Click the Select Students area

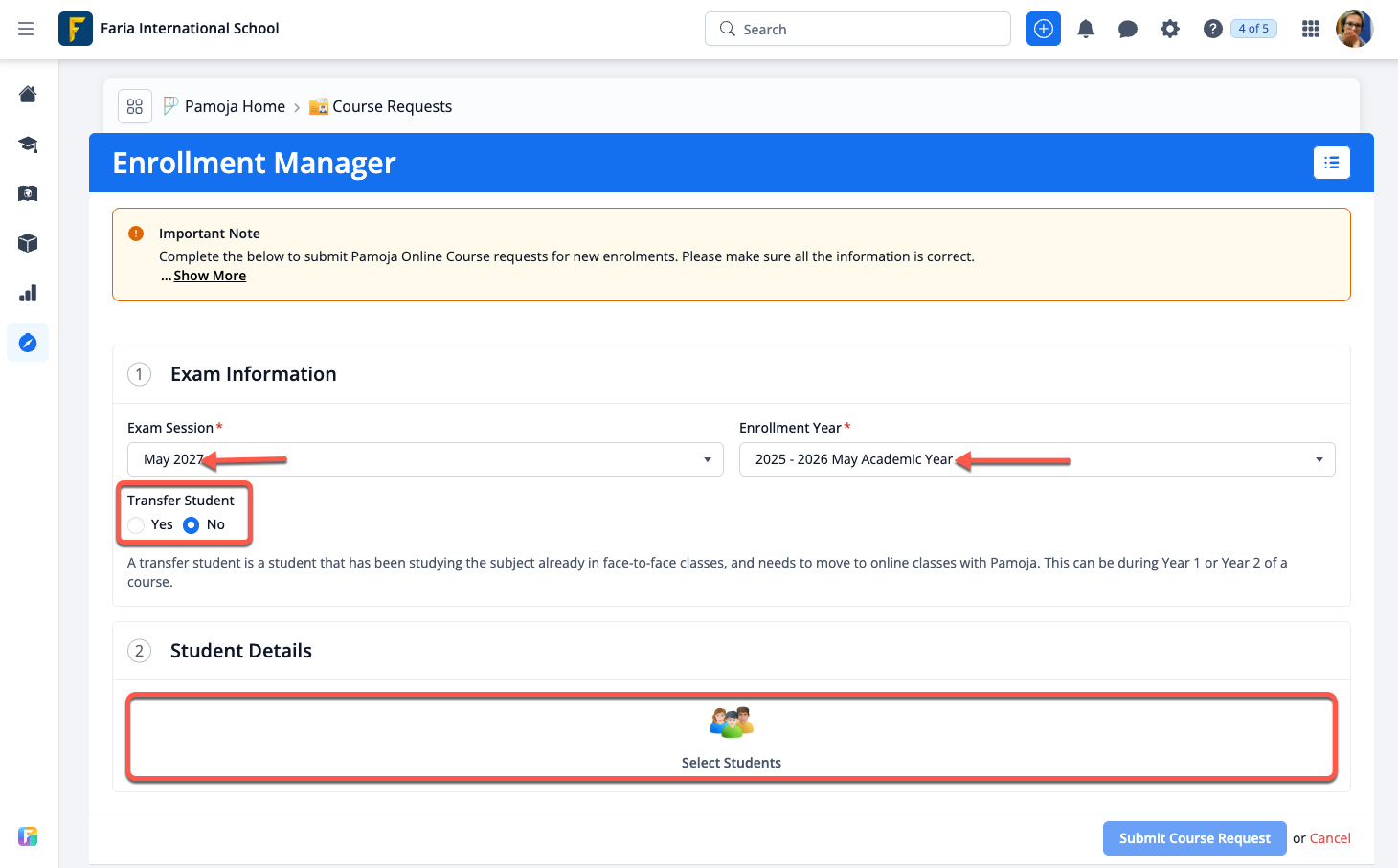731,738
